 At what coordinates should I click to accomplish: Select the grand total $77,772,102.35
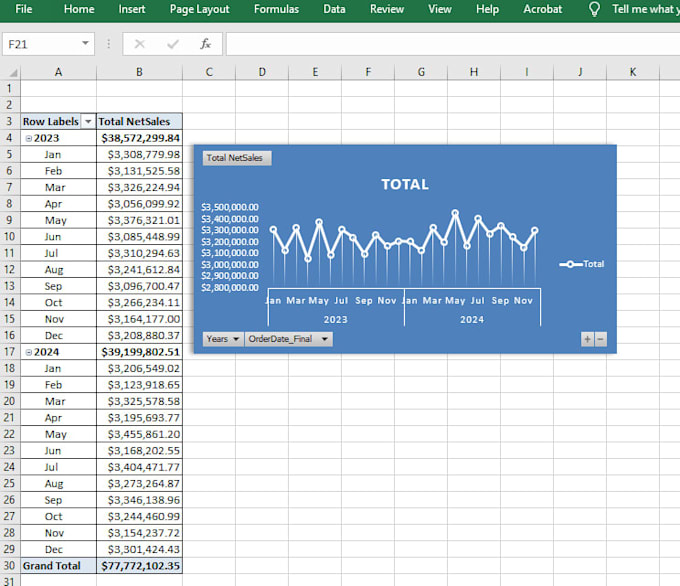(139, 566)
